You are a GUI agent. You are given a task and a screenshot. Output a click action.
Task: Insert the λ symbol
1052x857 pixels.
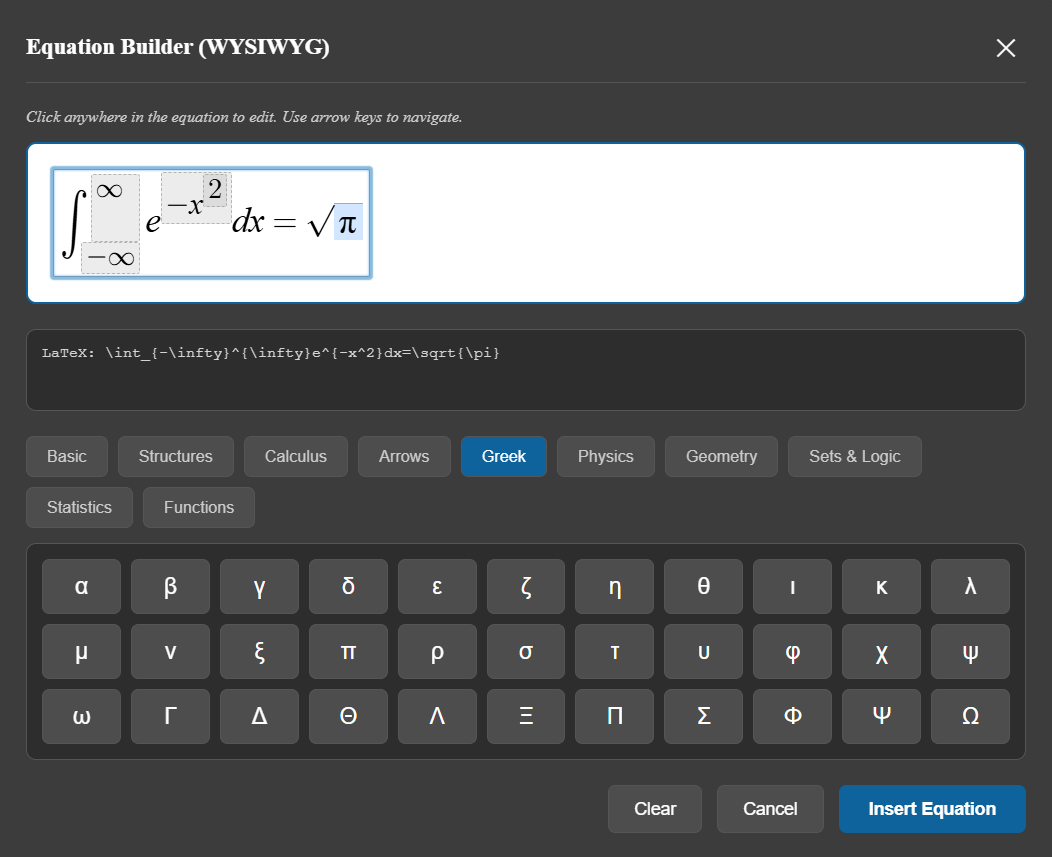pyautogui.click(x=970, y=587)
